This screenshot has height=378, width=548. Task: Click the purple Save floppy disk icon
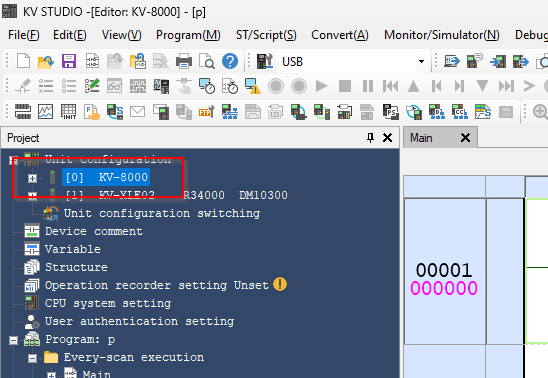68,61
